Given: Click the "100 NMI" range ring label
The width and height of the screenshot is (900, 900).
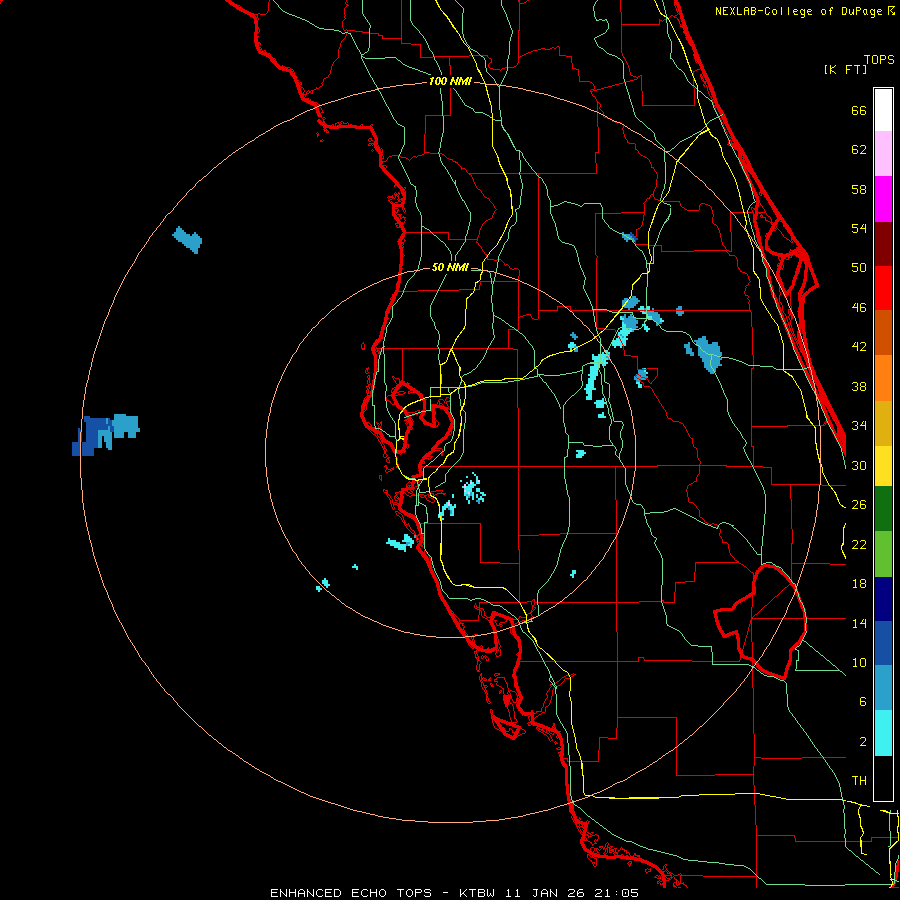Looking at the screenshot, I should tap(450, 82).
